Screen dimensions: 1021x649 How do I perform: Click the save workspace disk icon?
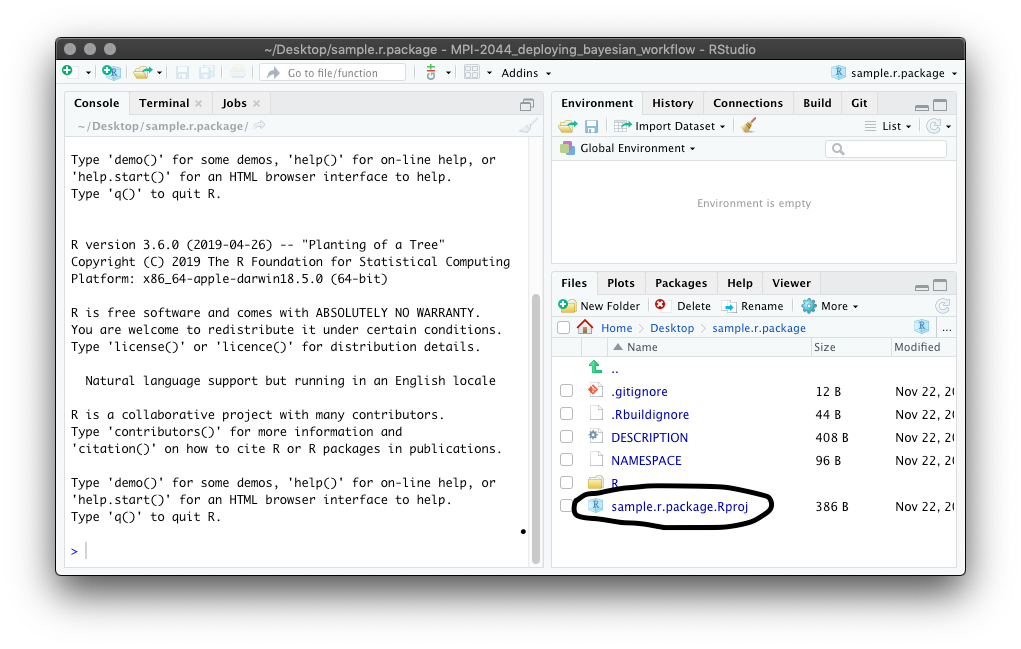tap(591, 126)
